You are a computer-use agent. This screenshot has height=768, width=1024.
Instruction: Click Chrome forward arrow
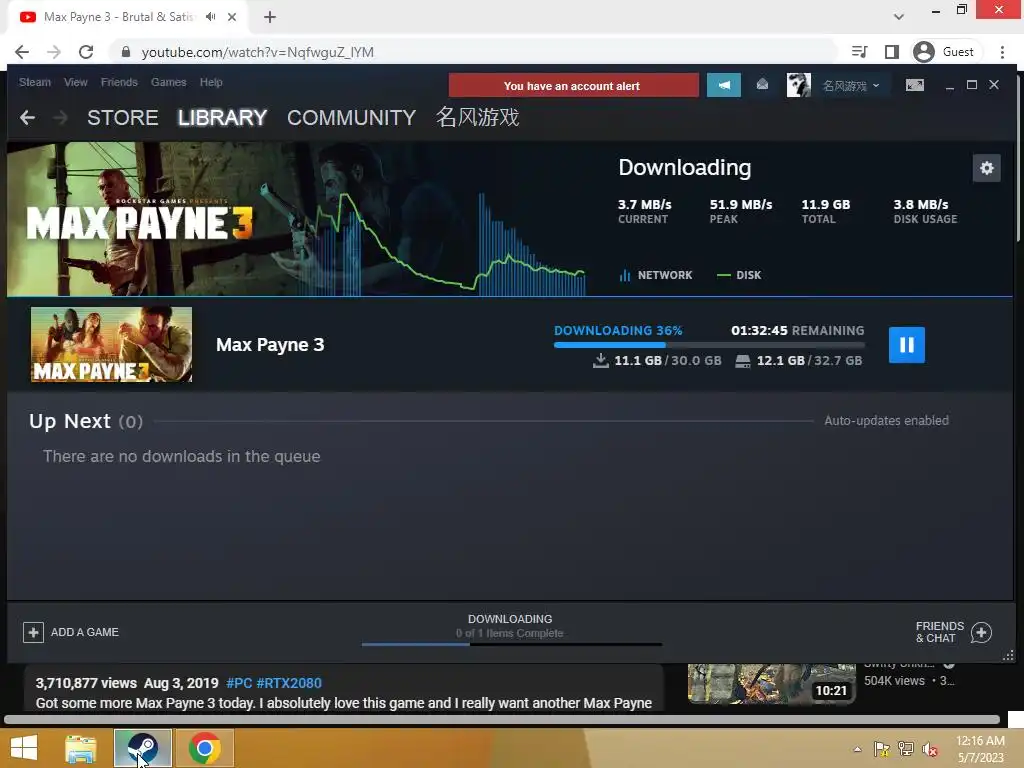click(54, 52)
